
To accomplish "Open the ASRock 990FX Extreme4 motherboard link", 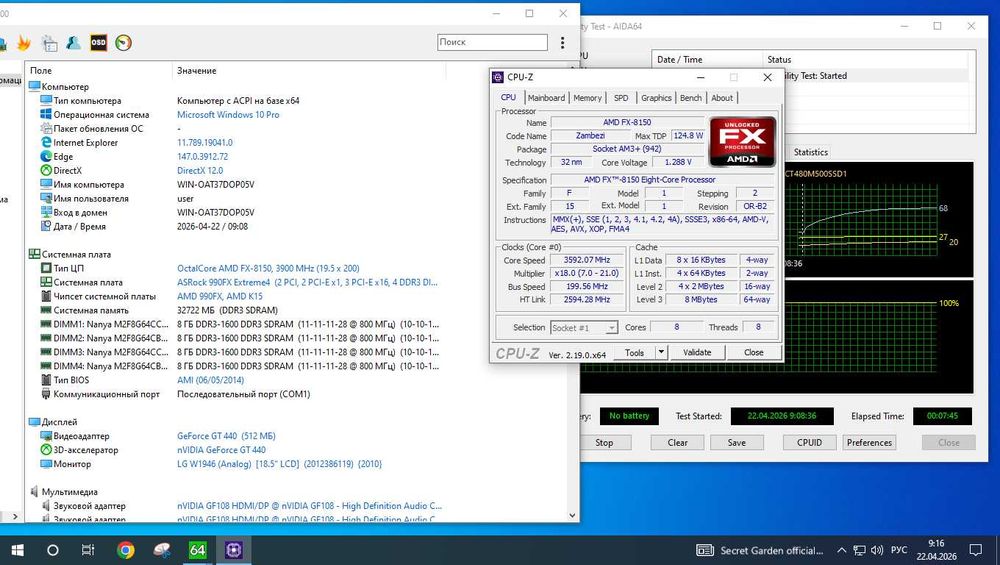I will (x=307, y=282).
